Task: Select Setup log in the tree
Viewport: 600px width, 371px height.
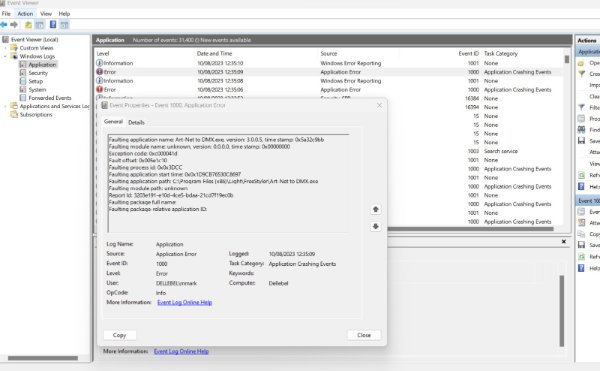Action: point(36,81)
